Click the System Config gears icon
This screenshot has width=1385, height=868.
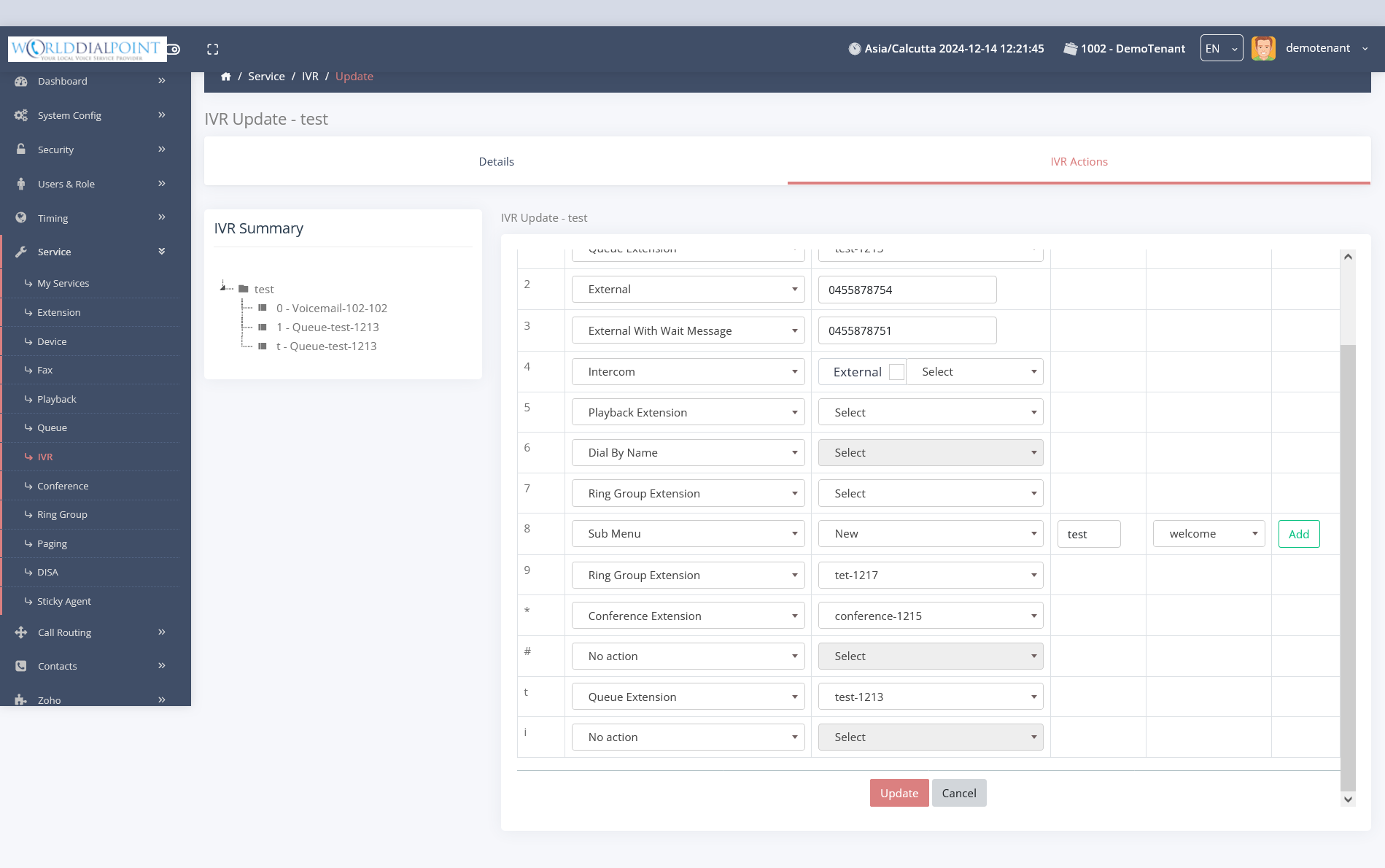21,115
